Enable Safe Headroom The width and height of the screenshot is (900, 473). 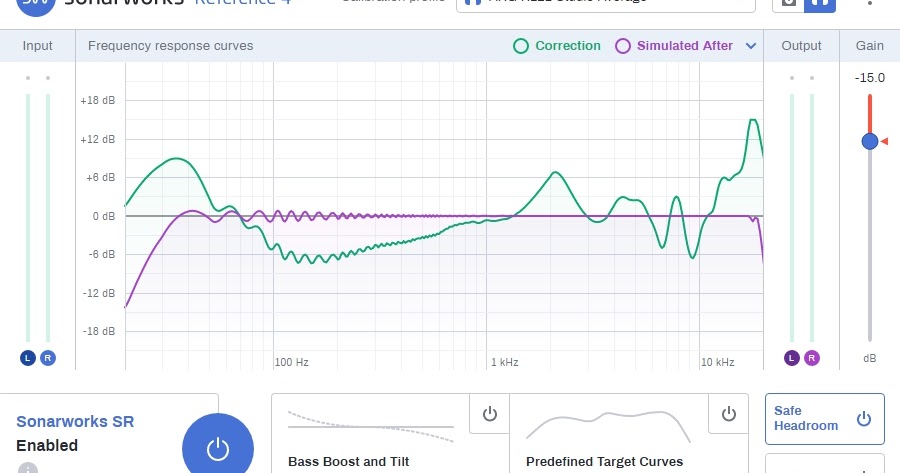(824, 419)
